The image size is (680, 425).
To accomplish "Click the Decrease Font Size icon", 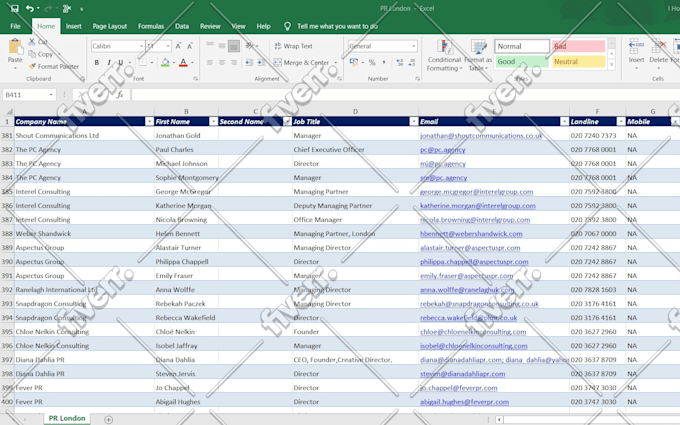I will 190,46.
